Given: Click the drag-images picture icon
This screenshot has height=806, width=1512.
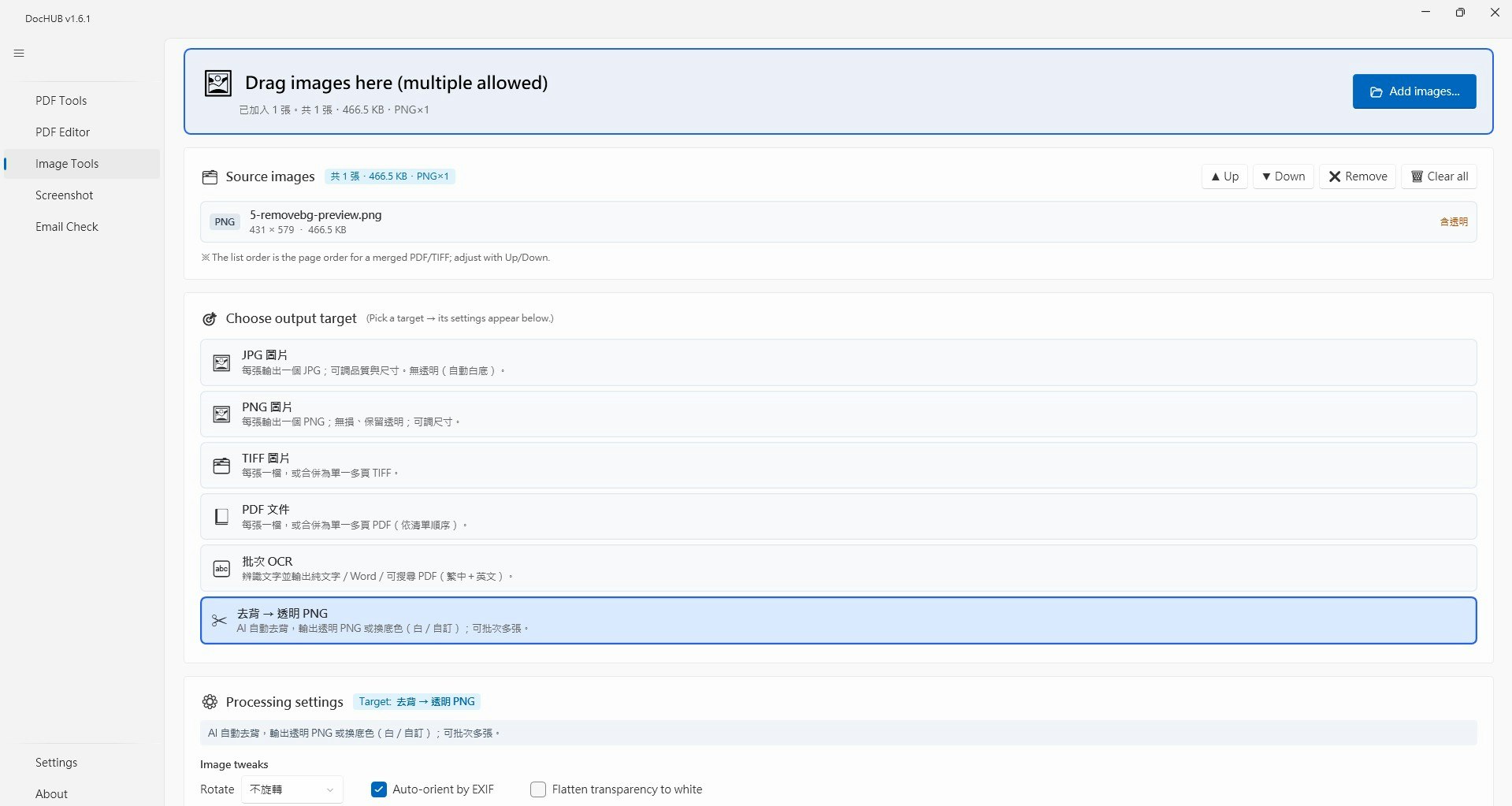Looking at the screenshot, I should (x=218, y=83).
